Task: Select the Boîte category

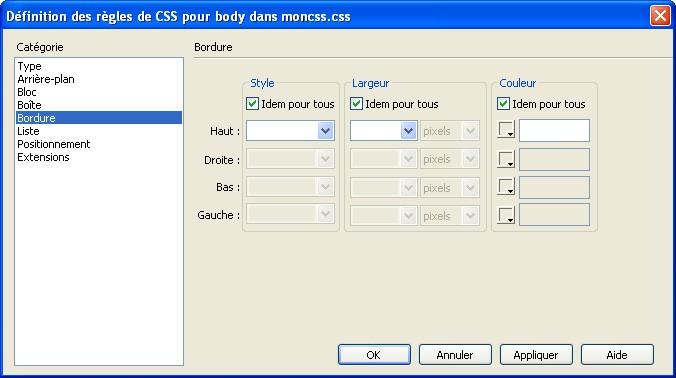Action: (99, 105)
